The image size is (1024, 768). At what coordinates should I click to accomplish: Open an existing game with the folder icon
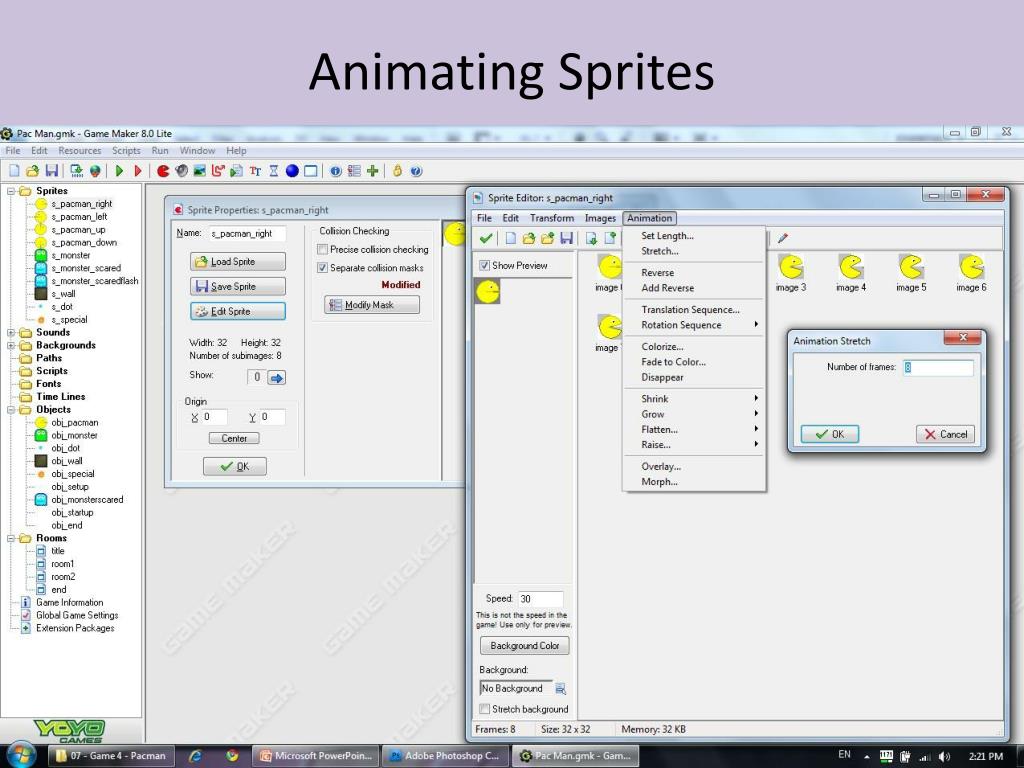[32, 171]
